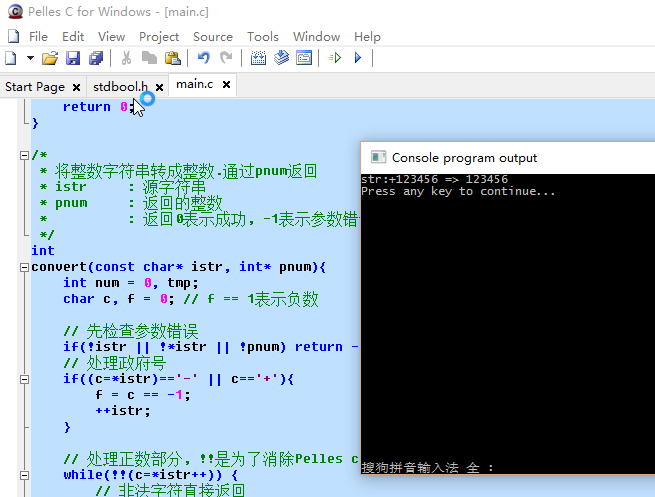Click the Cut scissors icon
Screen dimensions: 655x497
coord(126,58)
